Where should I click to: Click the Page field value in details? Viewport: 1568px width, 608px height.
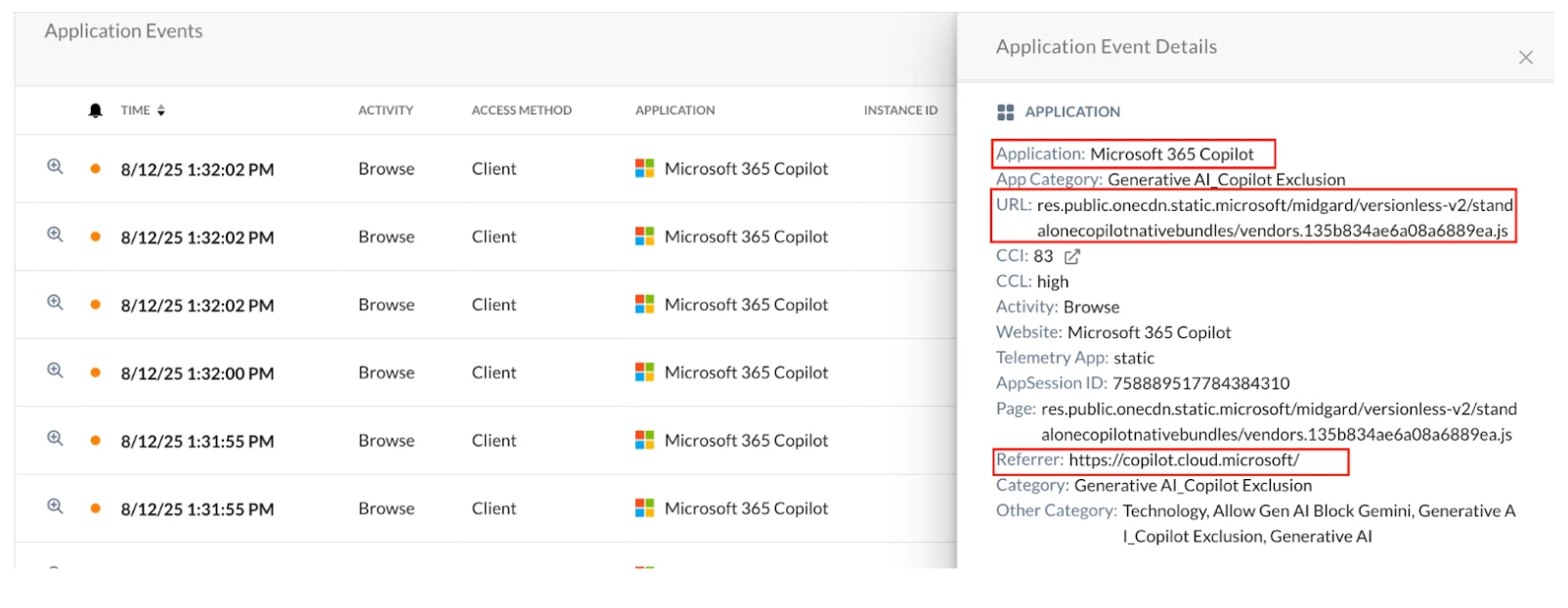1279,421
